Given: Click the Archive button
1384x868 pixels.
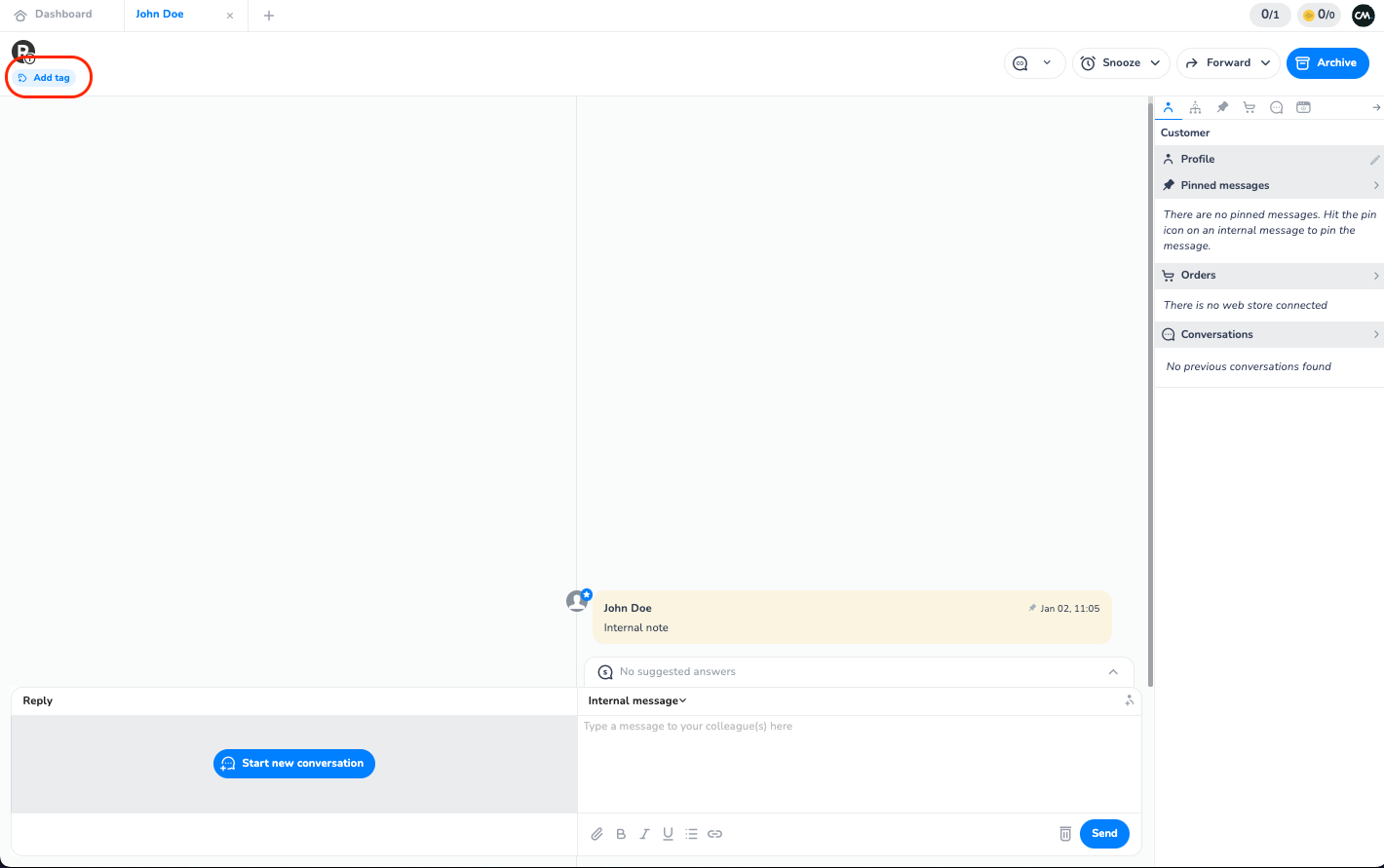Looking at the screenshot, I should click(x=1326, y=63).
